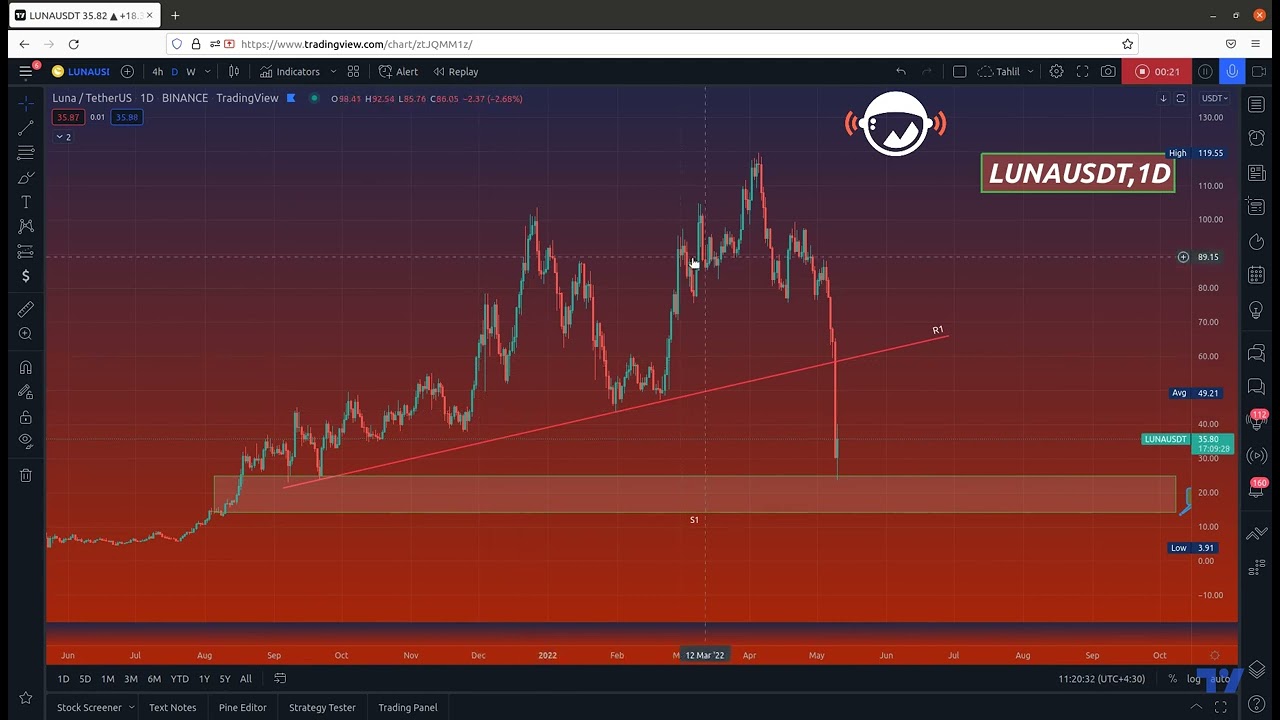Create an Alert from the toolbar
Screen dimensions: 1280x720
click(398, 71)
